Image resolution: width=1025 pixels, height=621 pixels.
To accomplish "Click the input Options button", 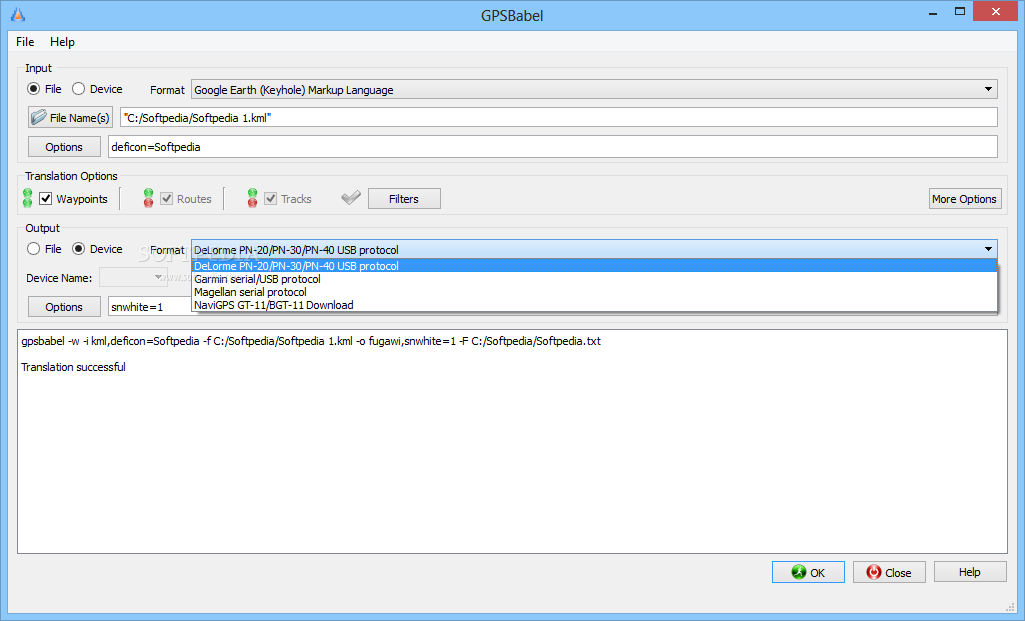I will (64, 147).
